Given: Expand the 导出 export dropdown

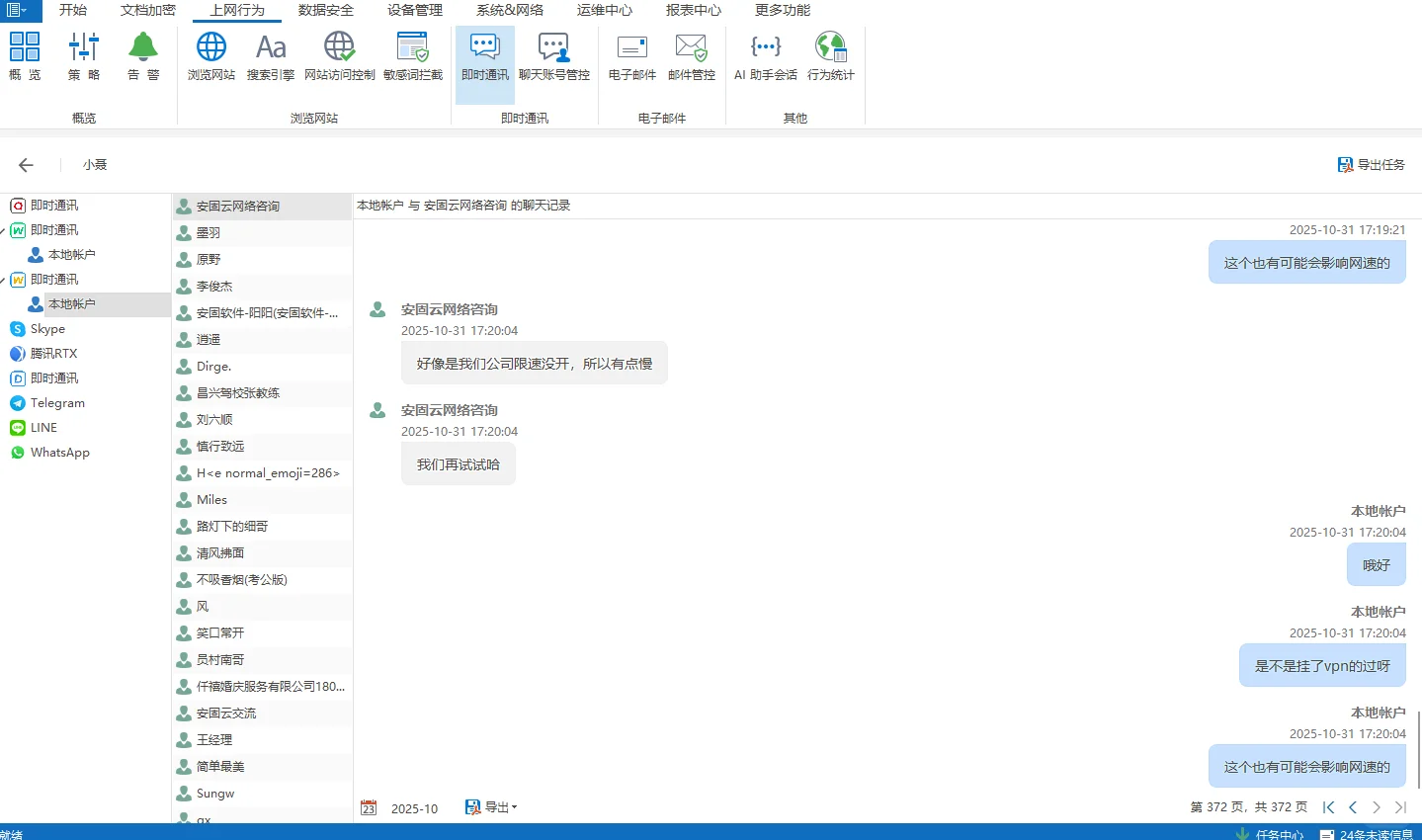Looking at the screenshot, I should tap(491, 807).
